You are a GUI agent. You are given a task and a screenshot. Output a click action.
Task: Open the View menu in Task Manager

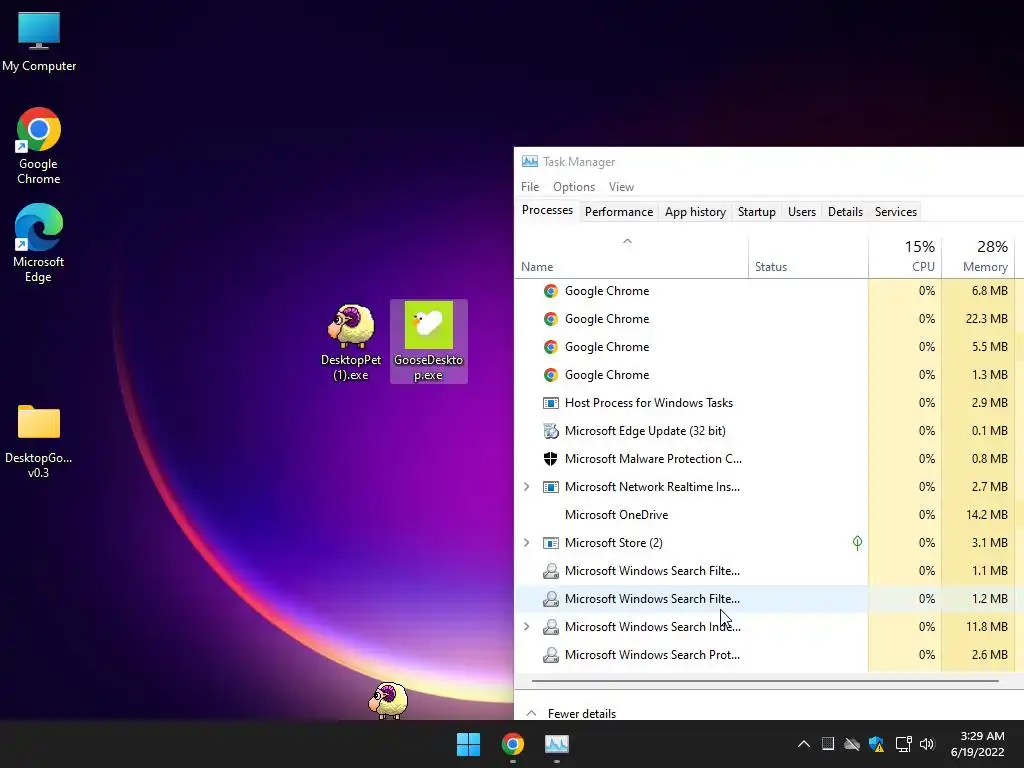pos(621,187)
